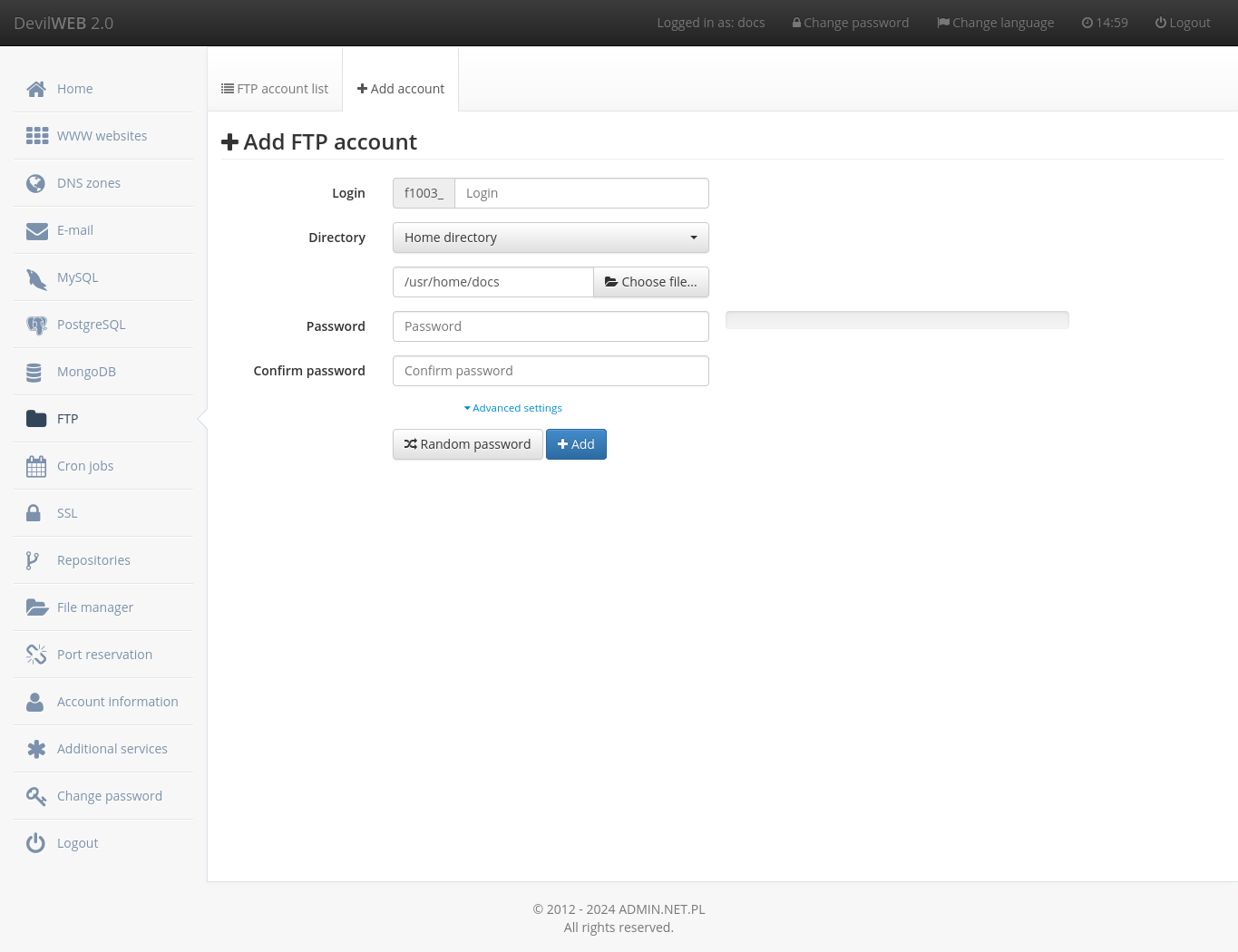This screenshot has width=1238, height=952.
Task: Open the MongoDB section
Action: (x=86, y=371)
